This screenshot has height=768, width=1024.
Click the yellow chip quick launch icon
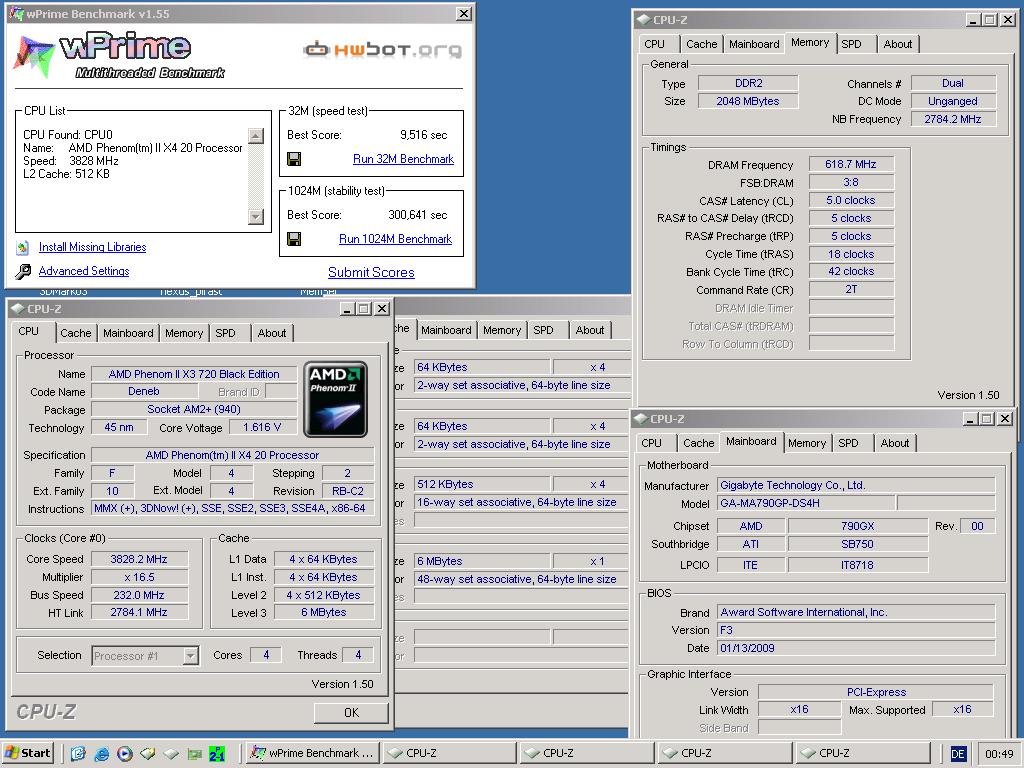[148, 754]
